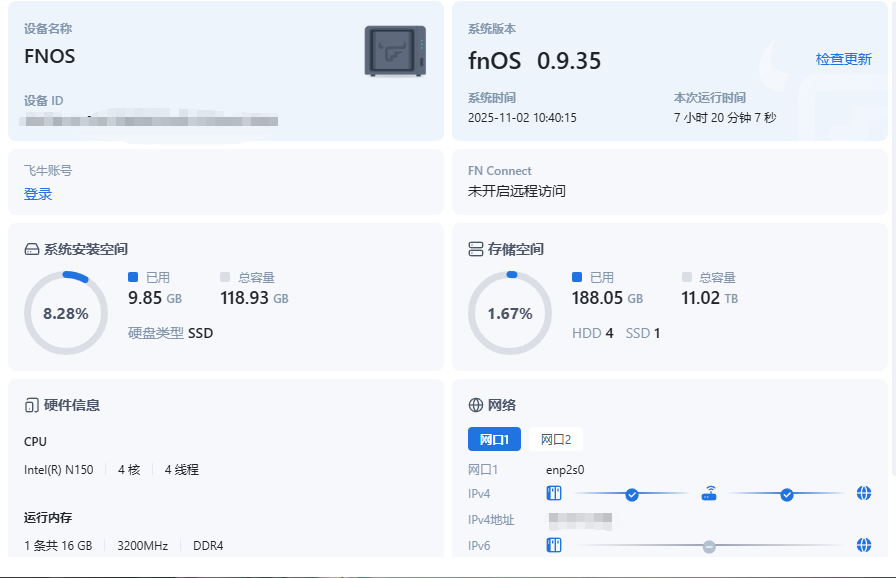The height and width of the screenshot is (578, 896).
Task: Click first IPv4 connection checkmark status
Action: click(x=632, y=494)
